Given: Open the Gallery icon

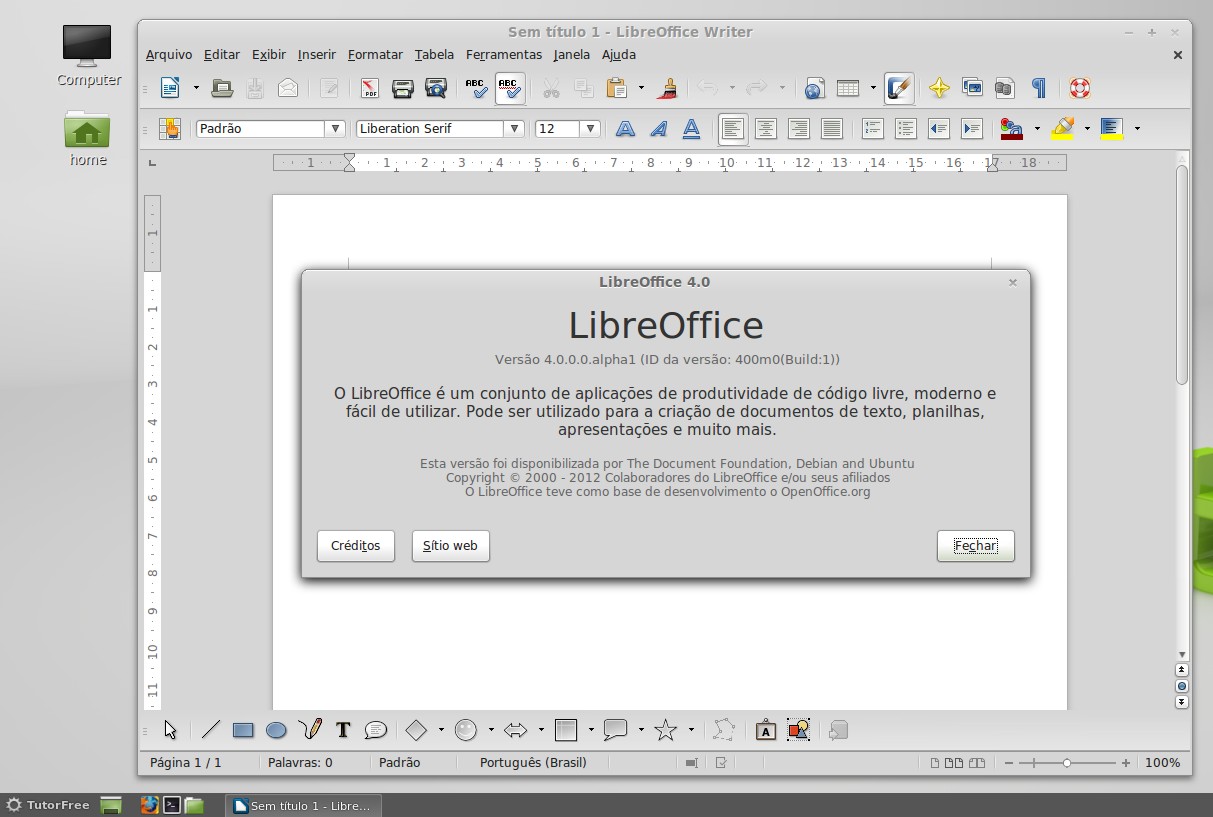Looking at the screenshot, I should (x=972, y=88).
